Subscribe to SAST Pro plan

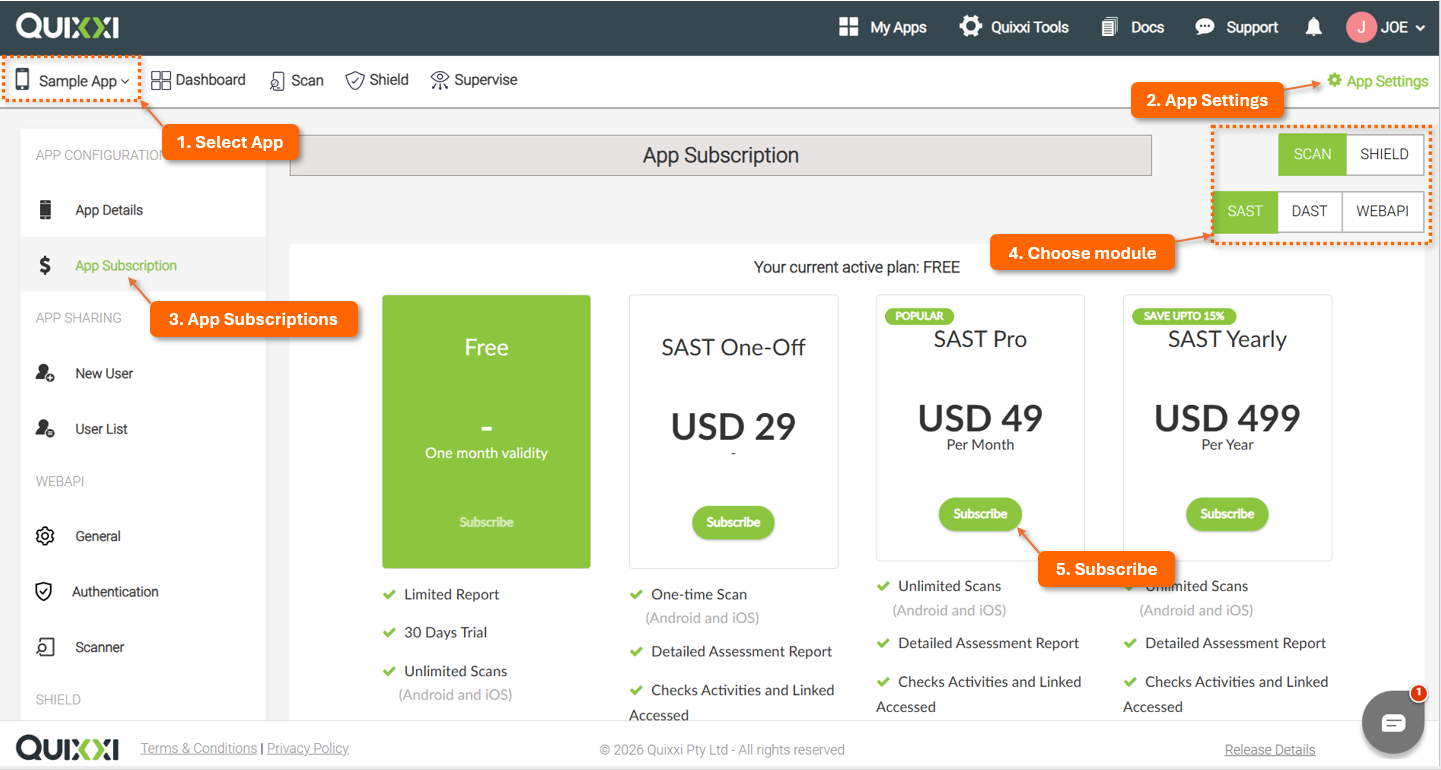click(x=980, y=514)
